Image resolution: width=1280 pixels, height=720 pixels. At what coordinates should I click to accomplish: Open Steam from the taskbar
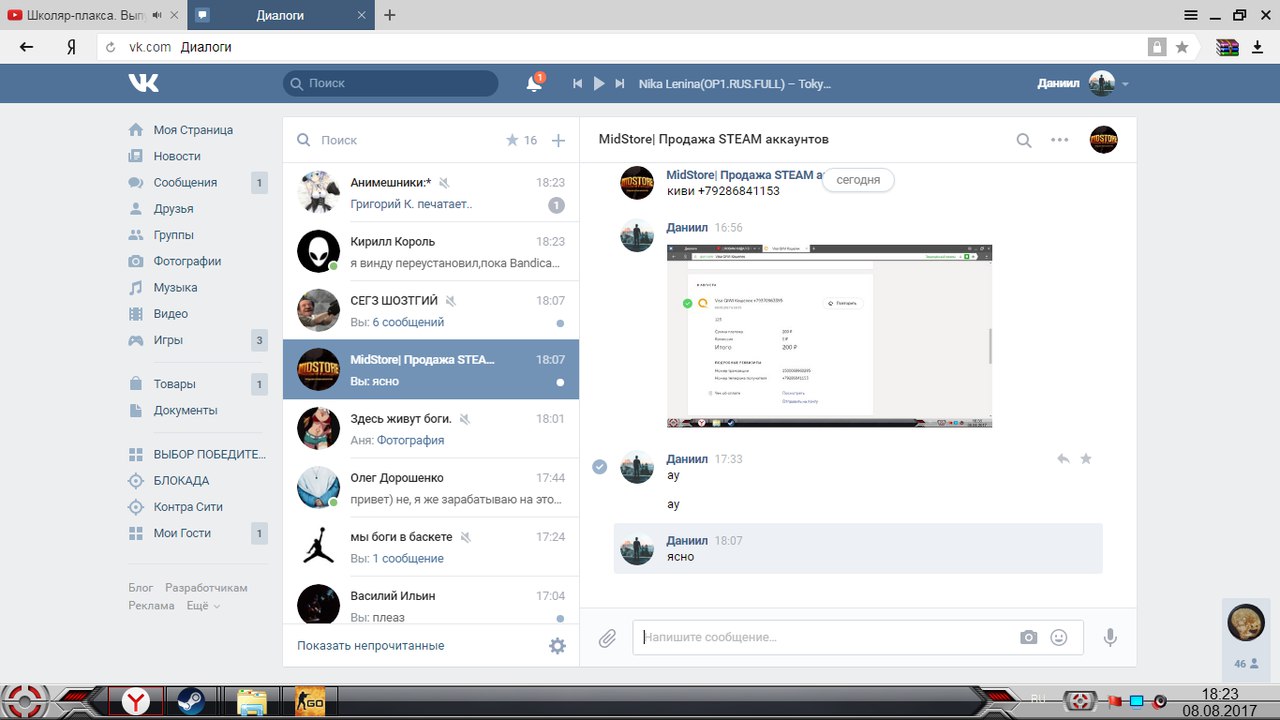click(x=190, y=701)
